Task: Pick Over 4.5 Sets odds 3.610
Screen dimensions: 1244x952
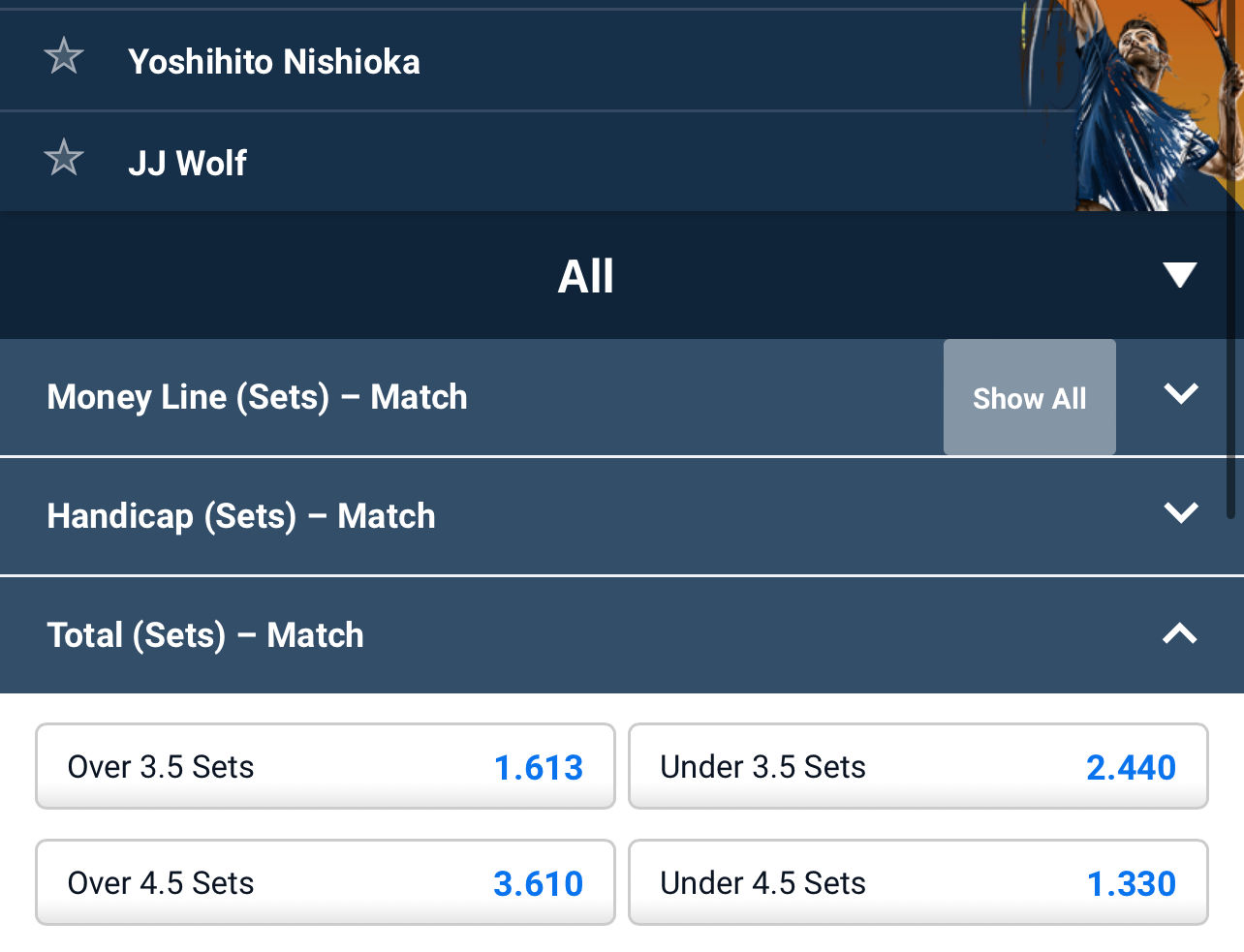Action: click(x=326, y=882)
